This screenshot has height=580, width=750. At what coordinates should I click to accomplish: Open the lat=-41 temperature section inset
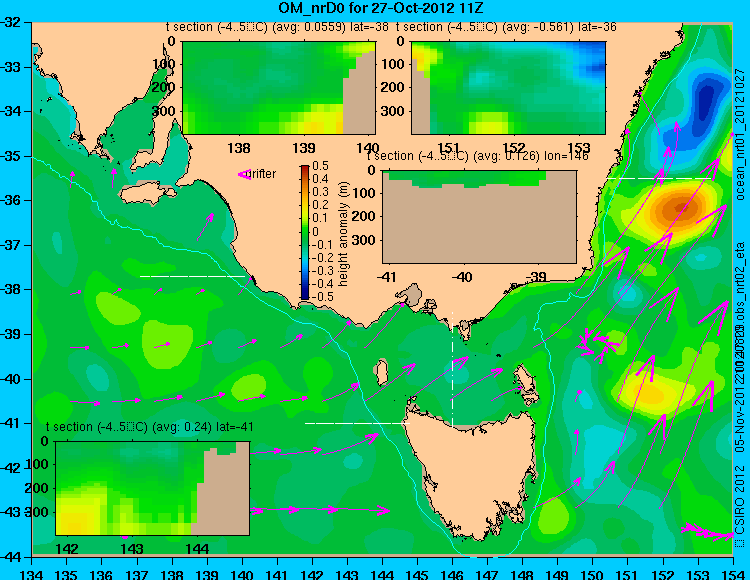[152, 488]
